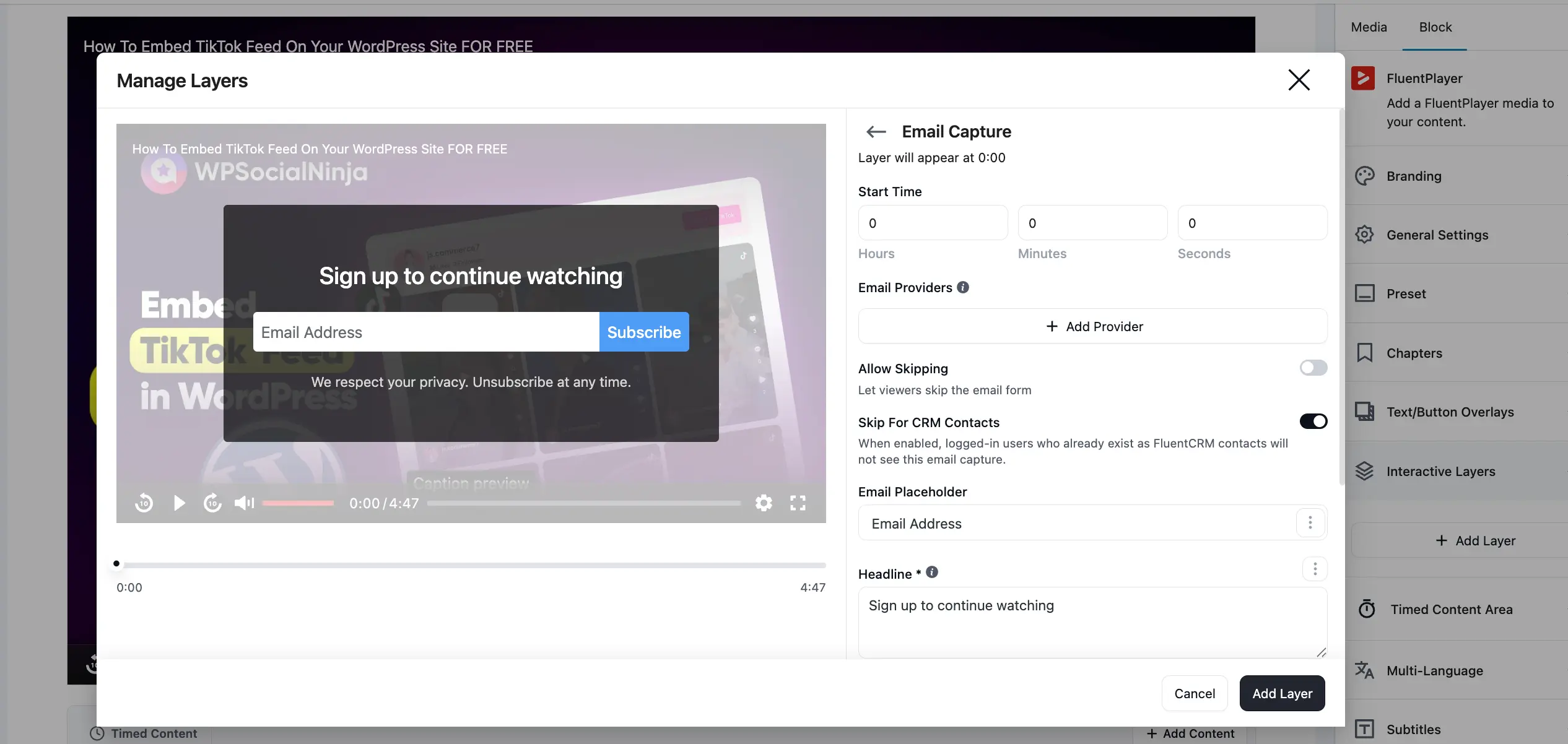Viewport: 1568px width, 744px height.
Task: Click the Timed Content Area stopwatch icon
Action: 1367,609
